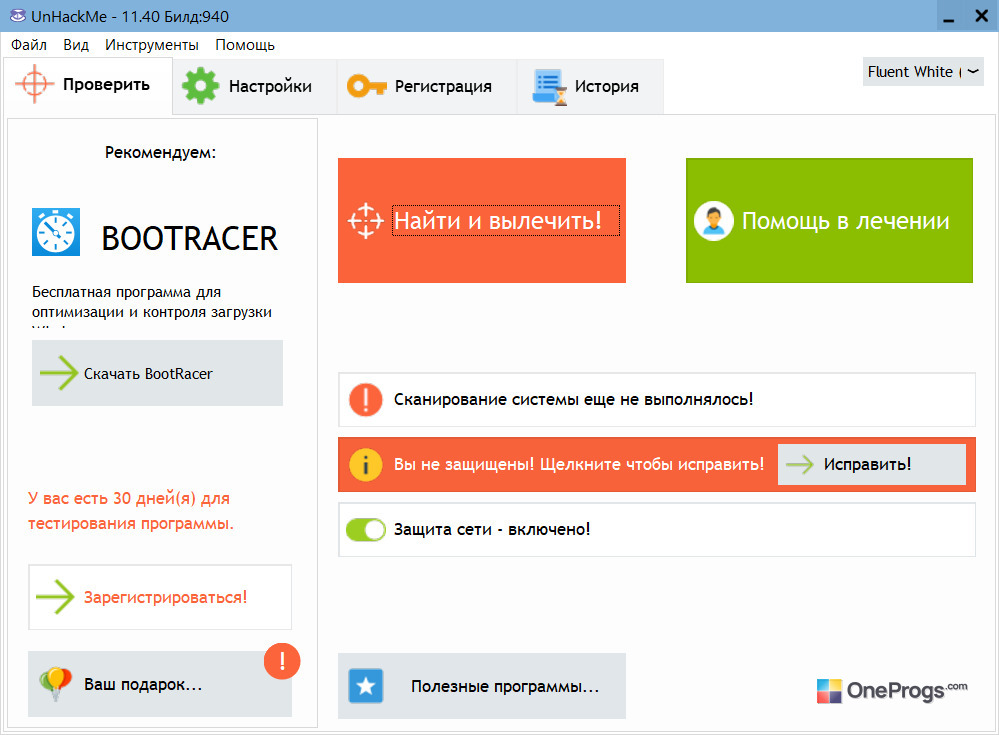Open Ваш подарок... button
Image resolution: width=999 pixels, height=735 pixels.
click(160, 684)
